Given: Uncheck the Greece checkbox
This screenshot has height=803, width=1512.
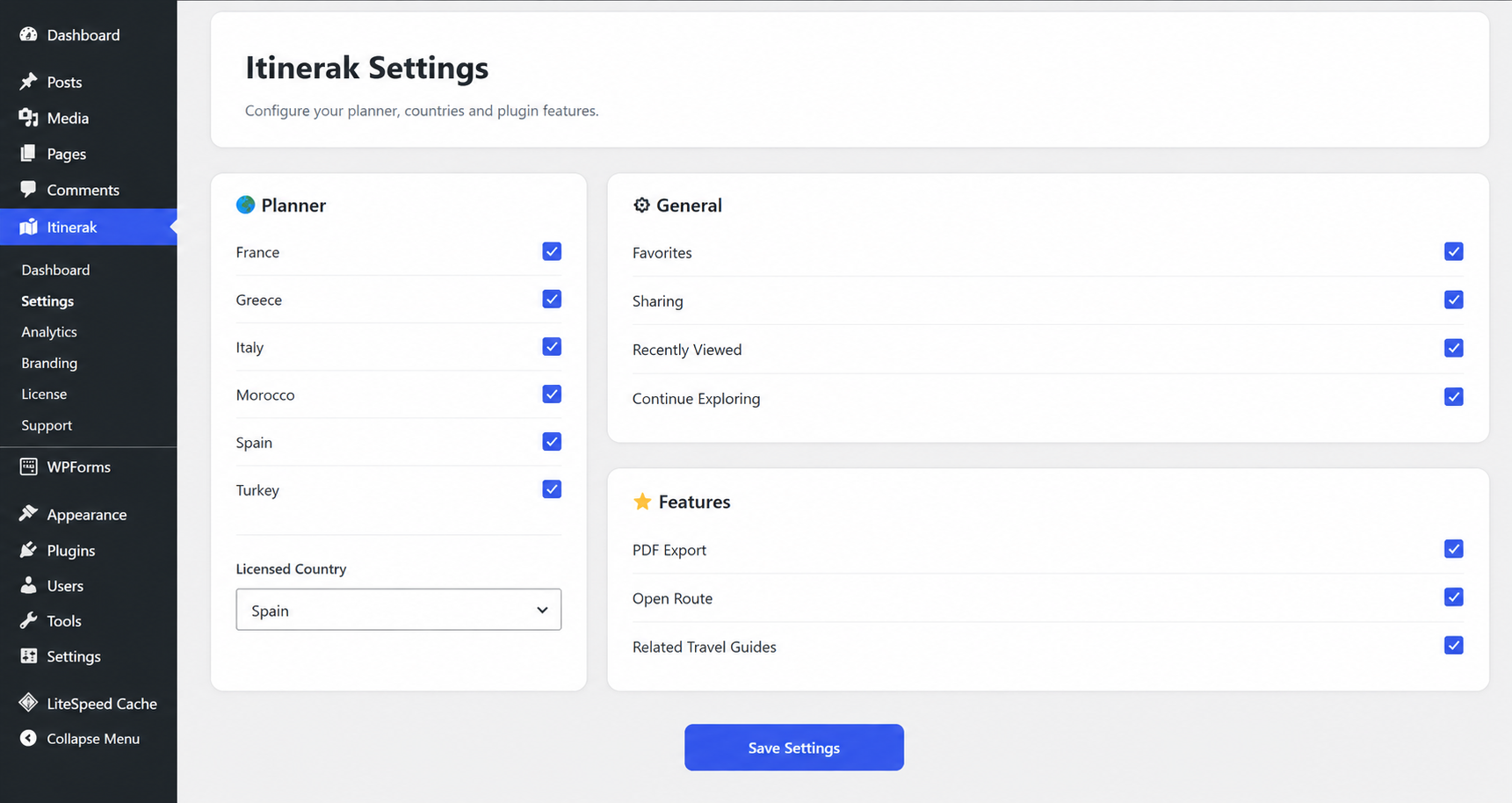Looking at the screenshot, I should click(x=552, y=299).
